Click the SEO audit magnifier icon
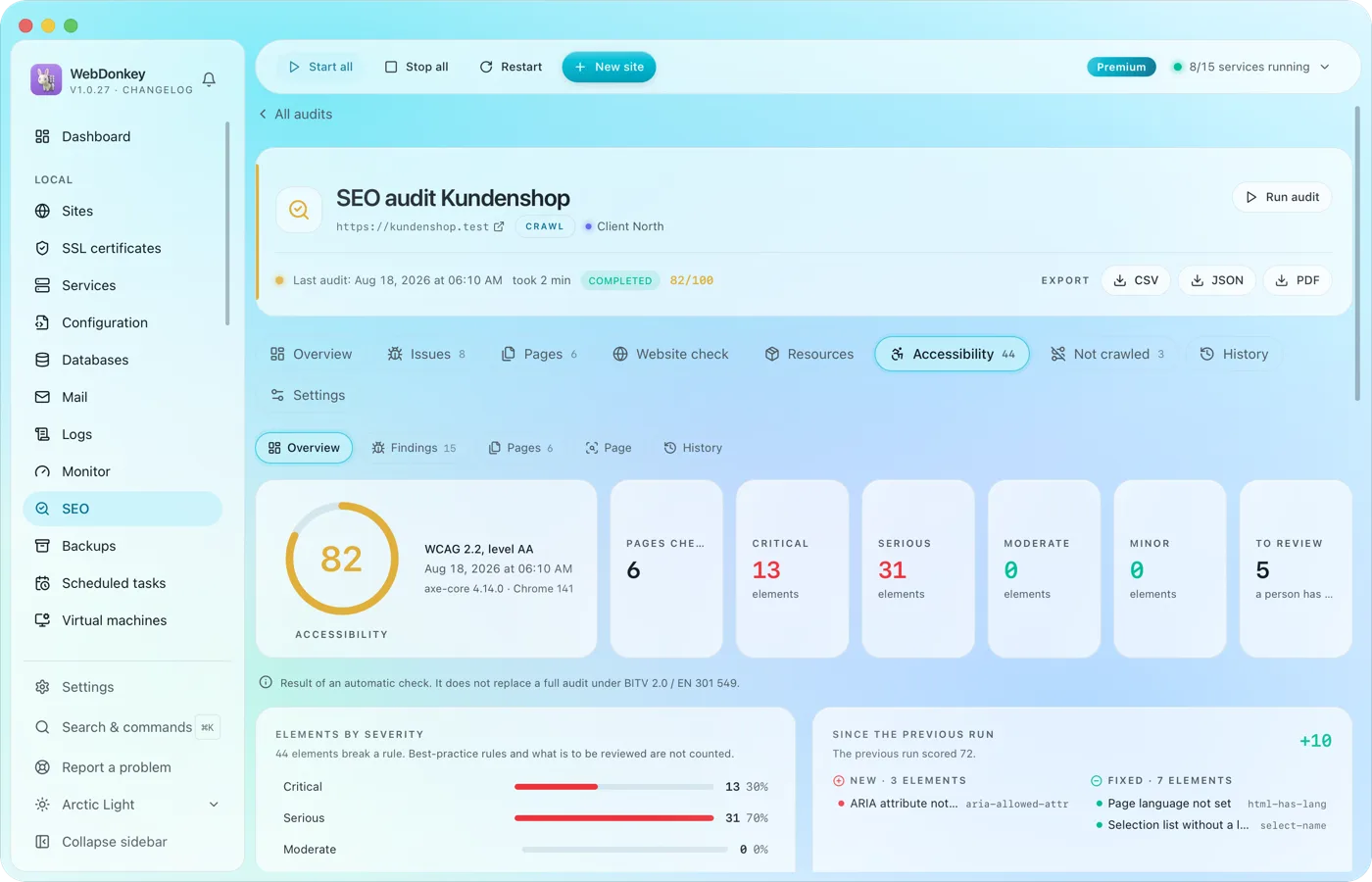Screen dimensions: 1372x882 tap(299, 210)
